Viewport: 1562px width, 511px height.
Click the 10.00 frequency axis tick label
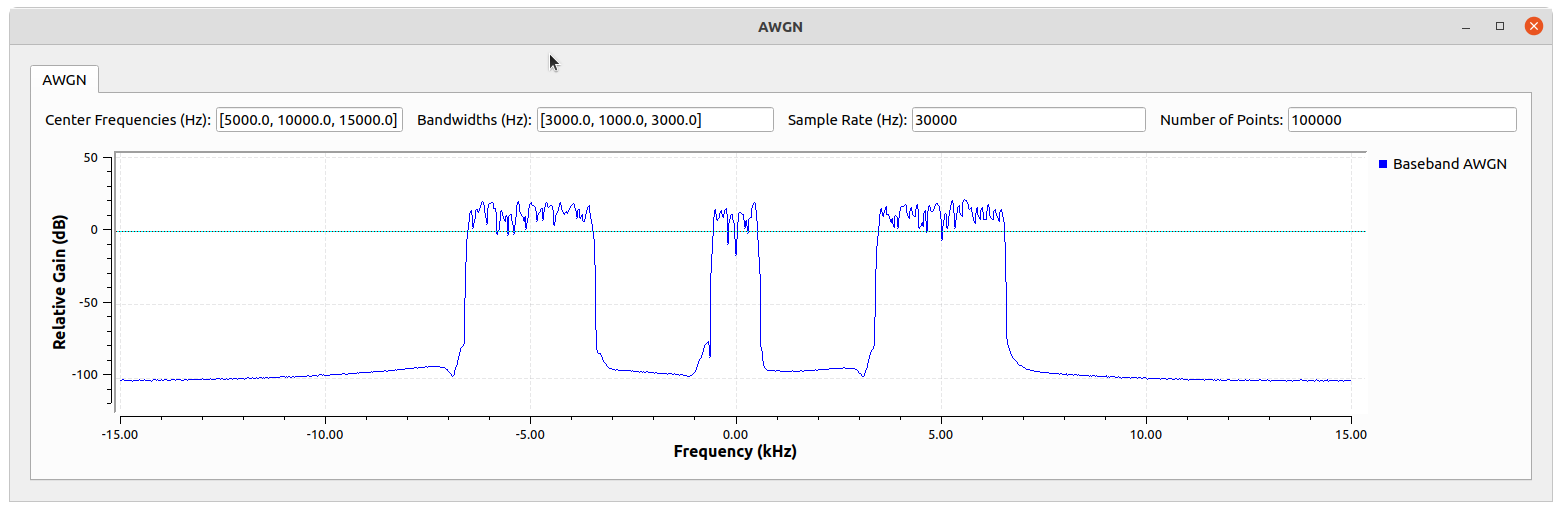click(x=1146, y=434)
